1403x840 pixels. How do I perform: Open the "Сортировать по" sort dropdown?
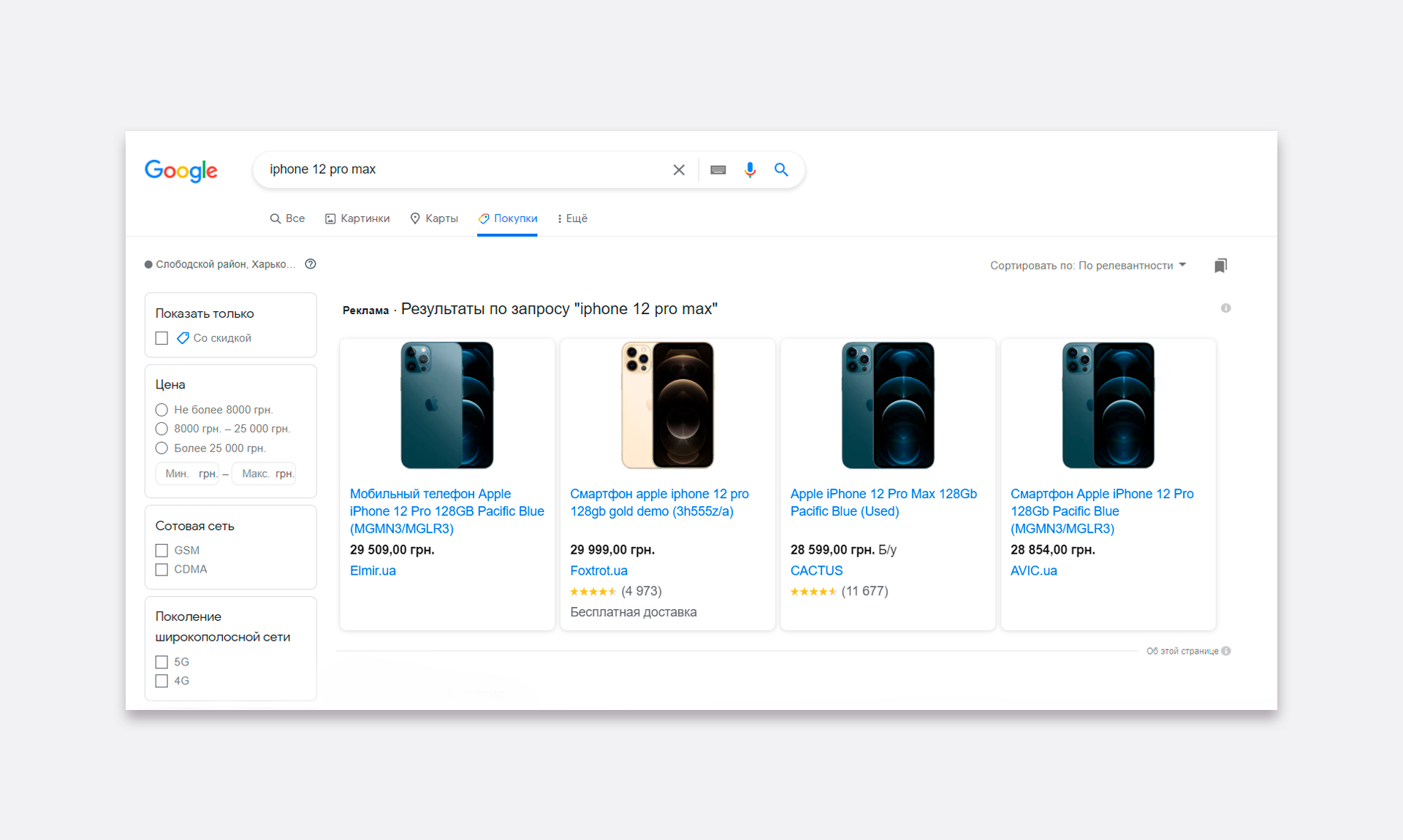pyautogui.click(x=1087, y=265)
